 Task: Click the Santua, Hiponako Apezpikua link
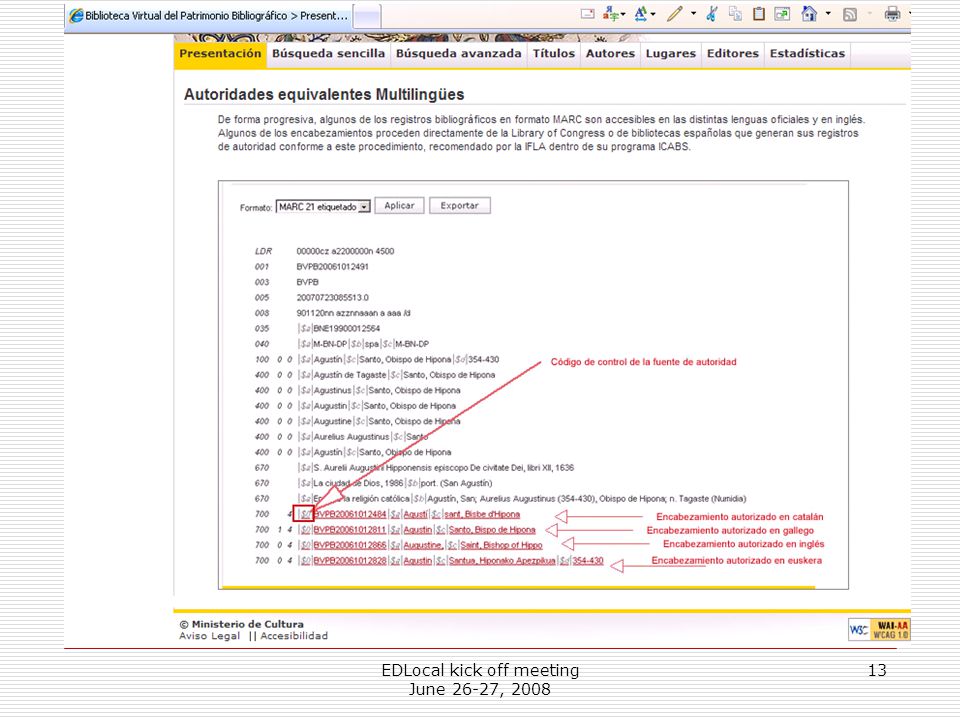(x=502, y=560)
